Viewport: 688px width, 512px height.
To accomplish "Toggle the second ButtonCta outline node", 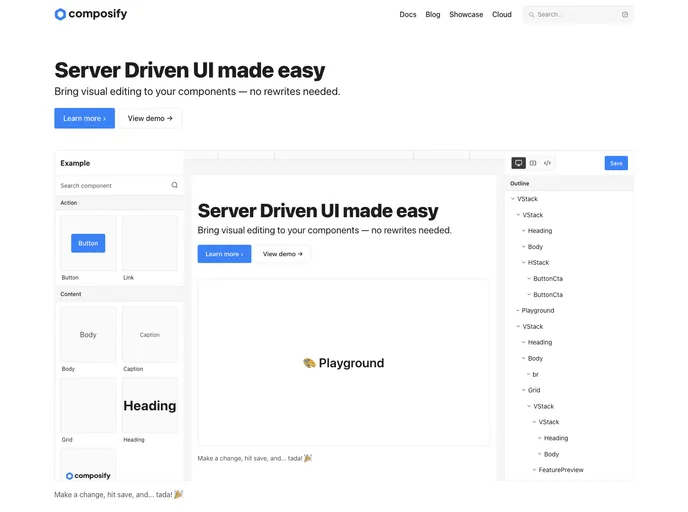I will [529, 294].
